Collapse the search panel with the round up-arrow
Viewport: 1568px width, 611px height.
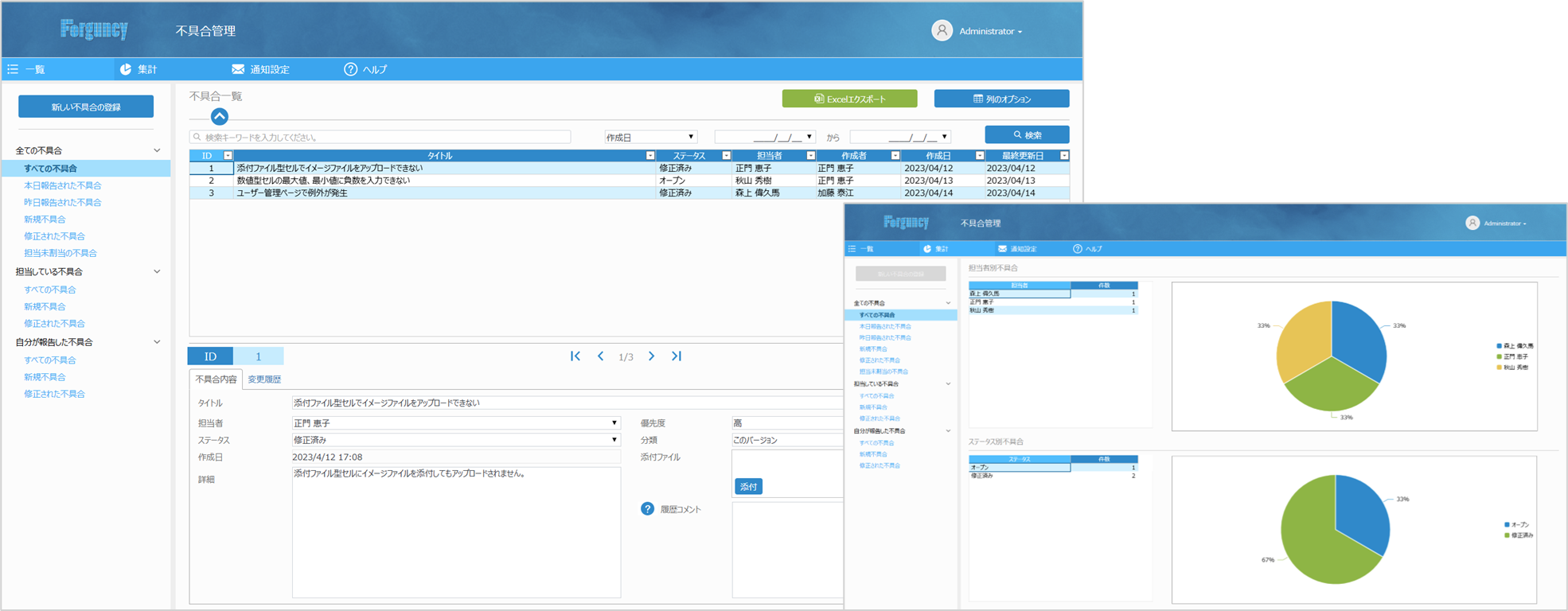[220, 117]
